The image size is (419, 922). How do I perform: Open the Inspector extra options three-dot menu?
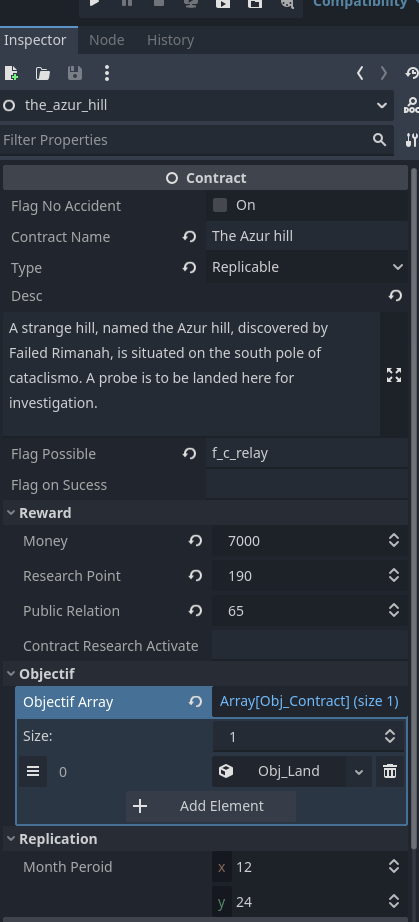[x=106, y=73]
